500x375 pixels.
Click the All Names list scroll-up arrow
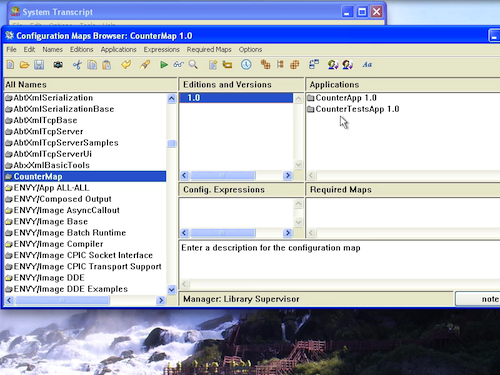pos(171,98)
